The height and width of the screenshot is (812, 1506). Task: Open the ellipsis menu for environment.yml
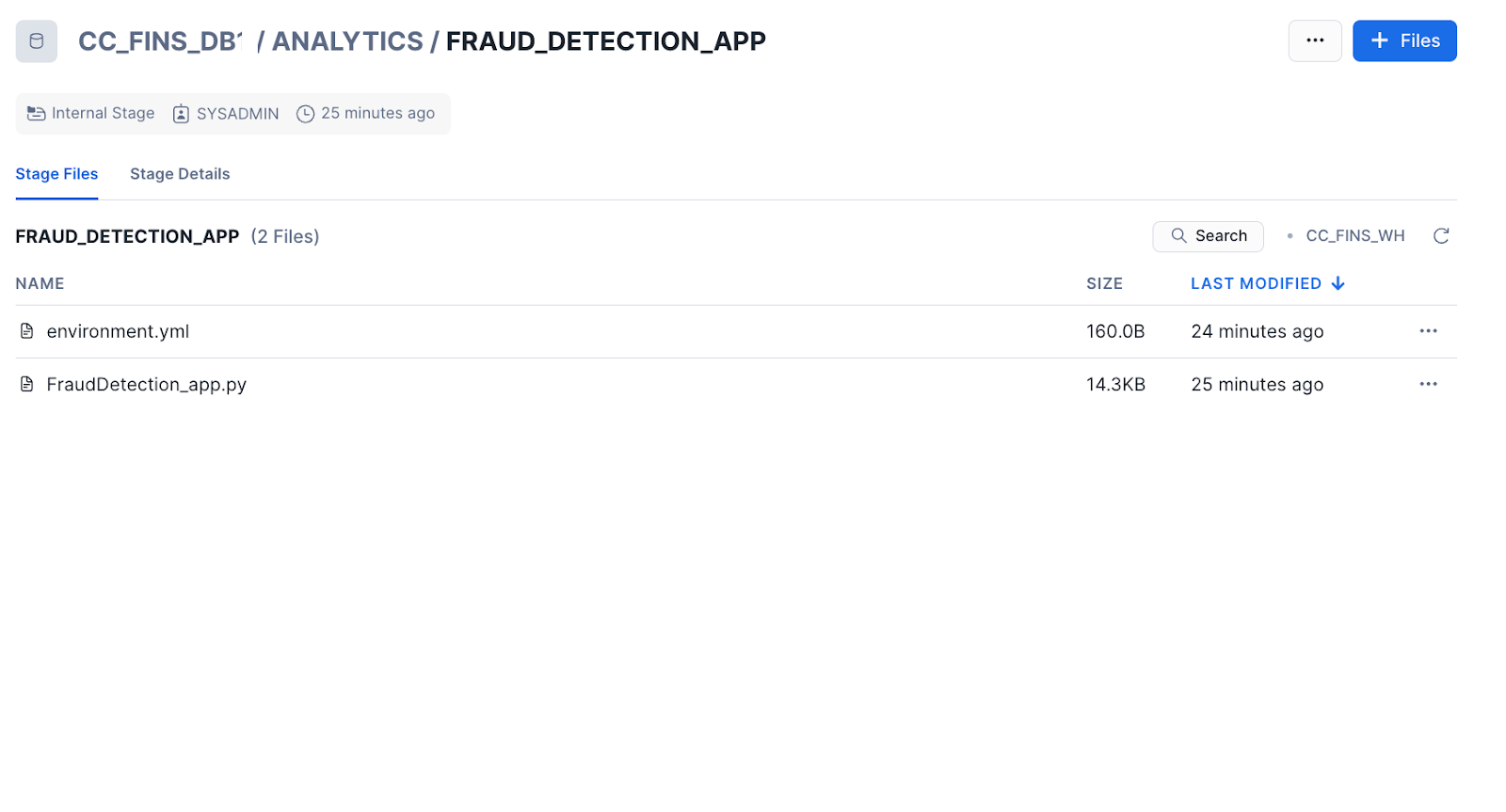pyautogui.click(x=1429, y=331)
